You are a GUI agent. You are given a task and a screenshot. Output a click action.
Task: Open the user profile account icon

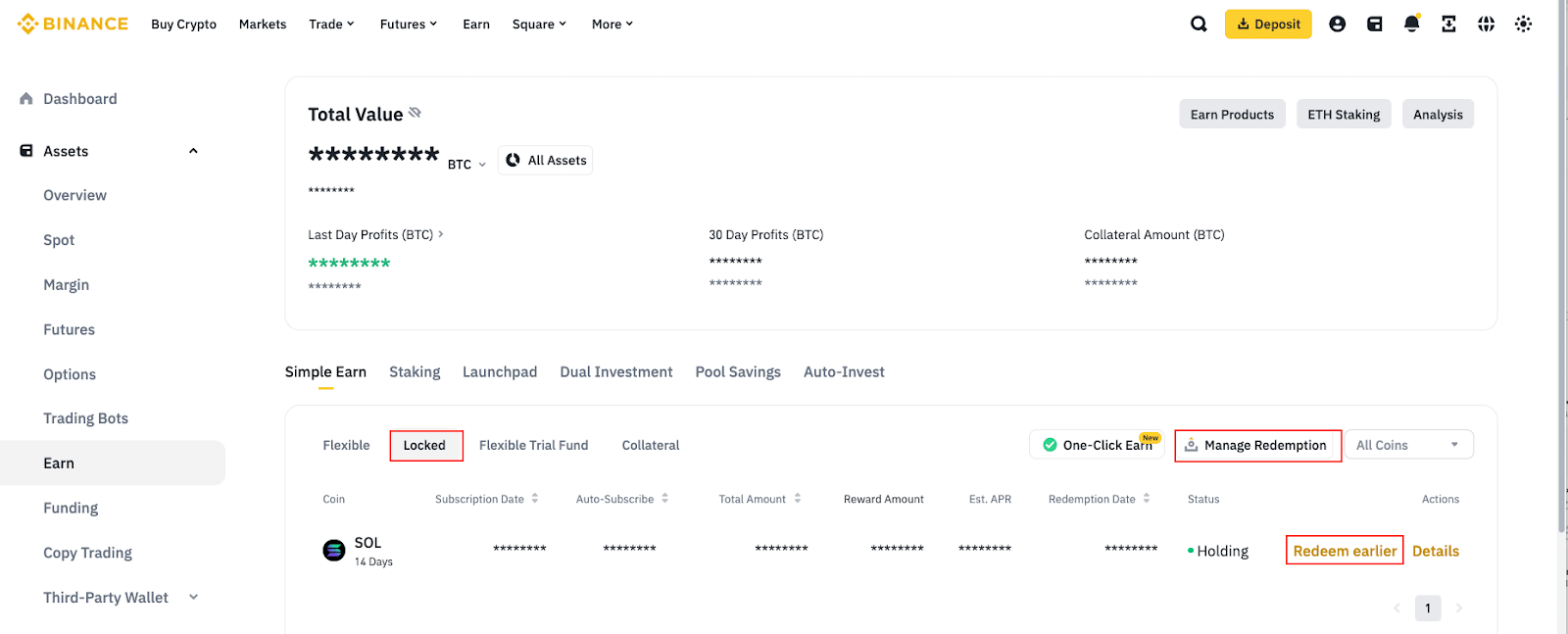point(1337,24)
